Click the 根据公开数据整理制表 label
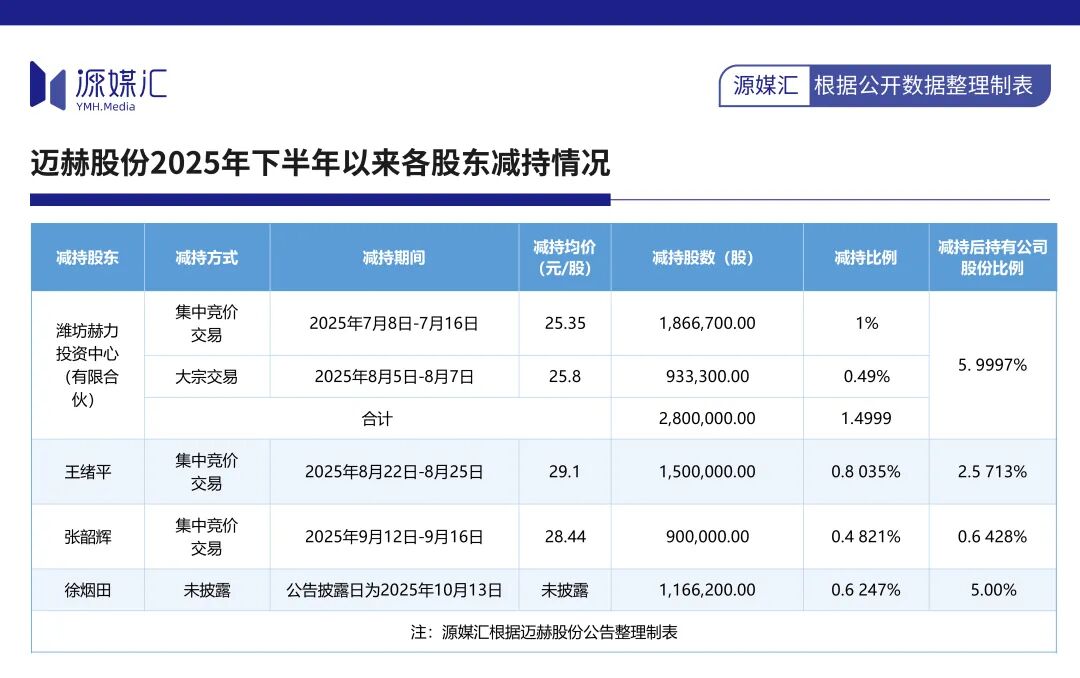The image size is (1080, 678). [x=923, y=85]
